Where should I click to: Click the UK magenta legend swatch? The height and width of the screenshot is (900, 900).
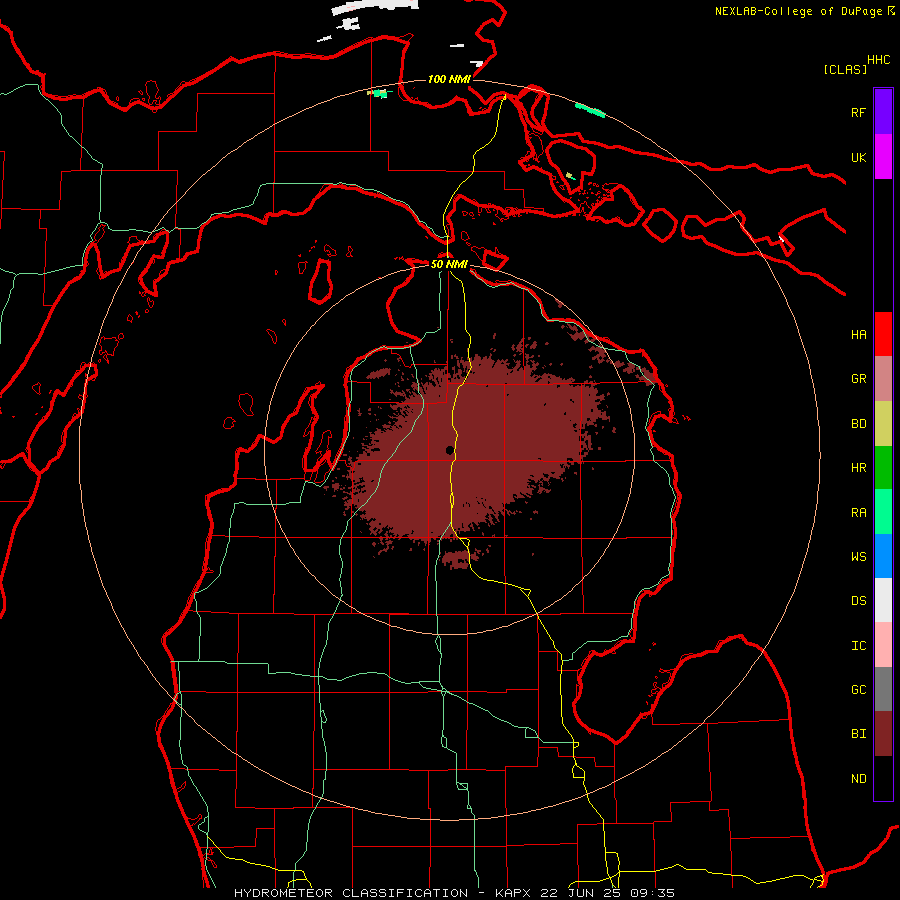pyautogui.click(x=883, y=157)
